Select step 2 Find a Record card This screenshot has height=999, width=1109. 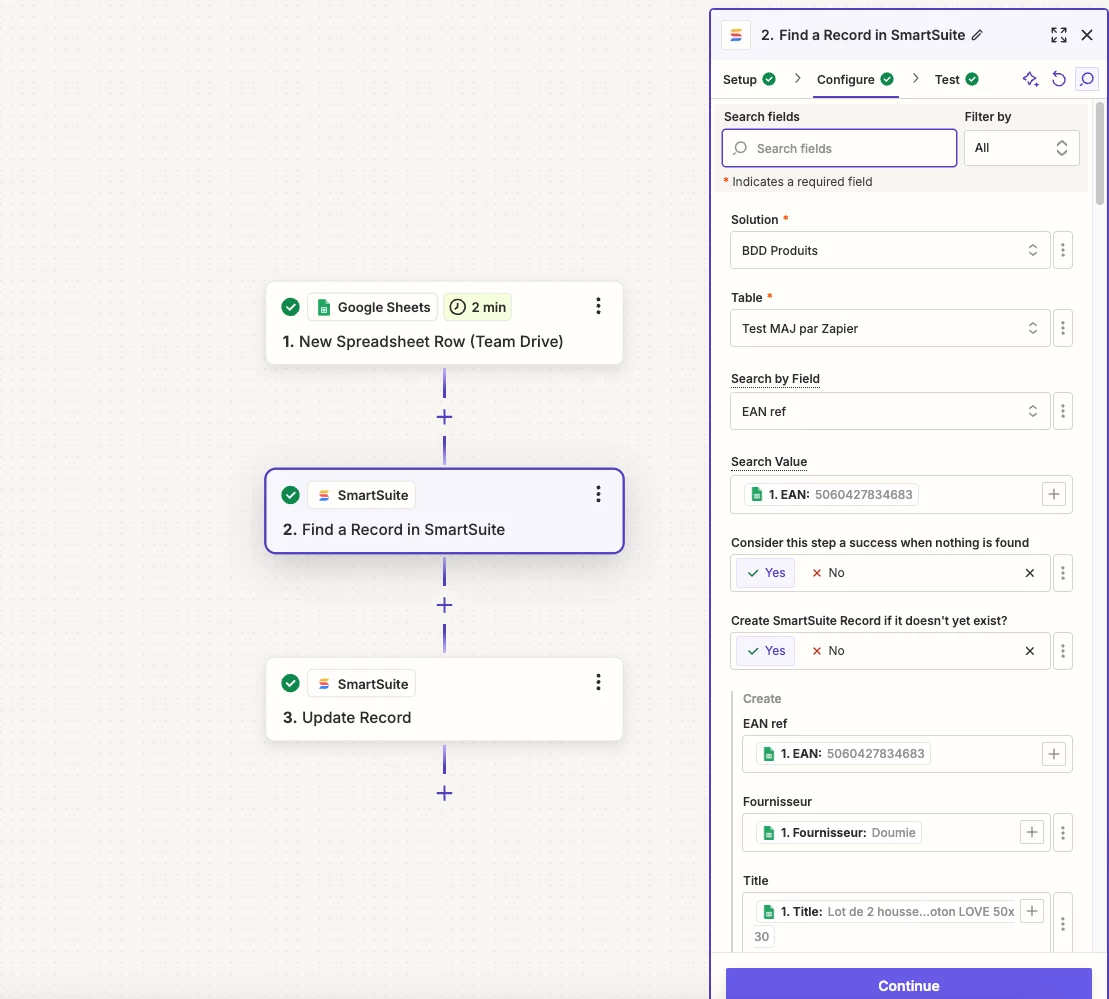[x=444, y=511]
